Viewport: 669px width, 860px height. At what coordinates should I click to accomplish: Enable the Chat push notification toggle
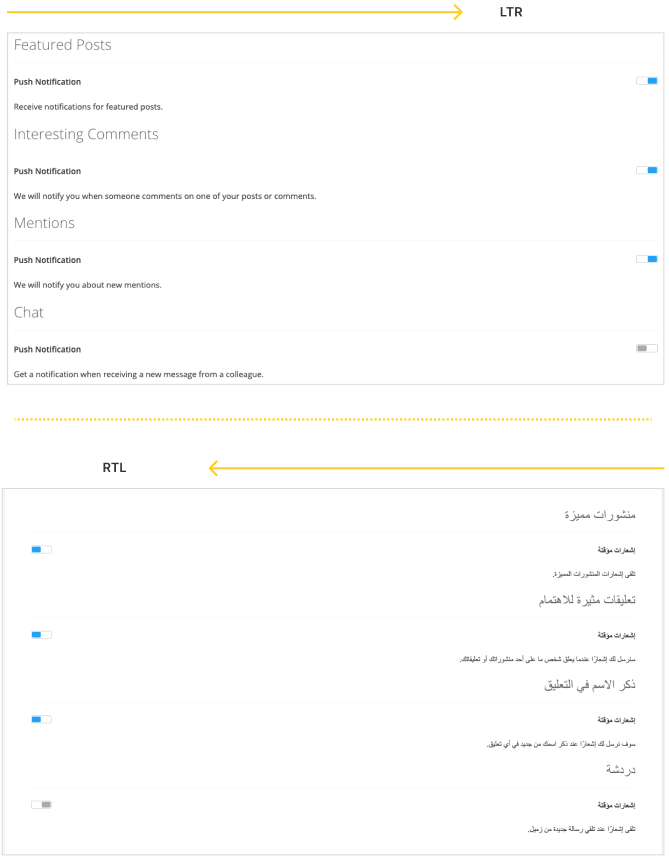(x=644, y=347)
